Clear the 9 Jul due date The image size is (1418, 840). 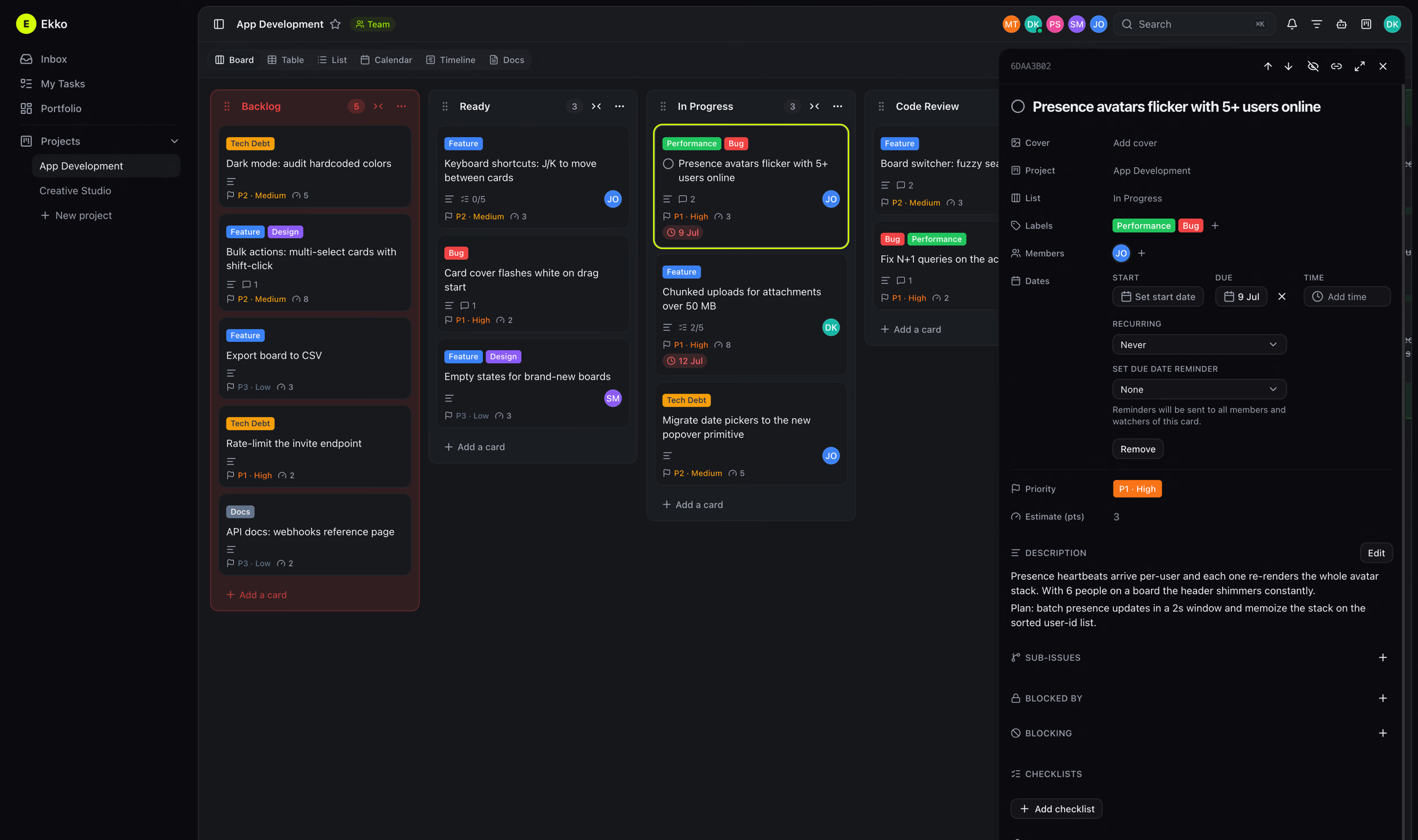(1282, 297)
